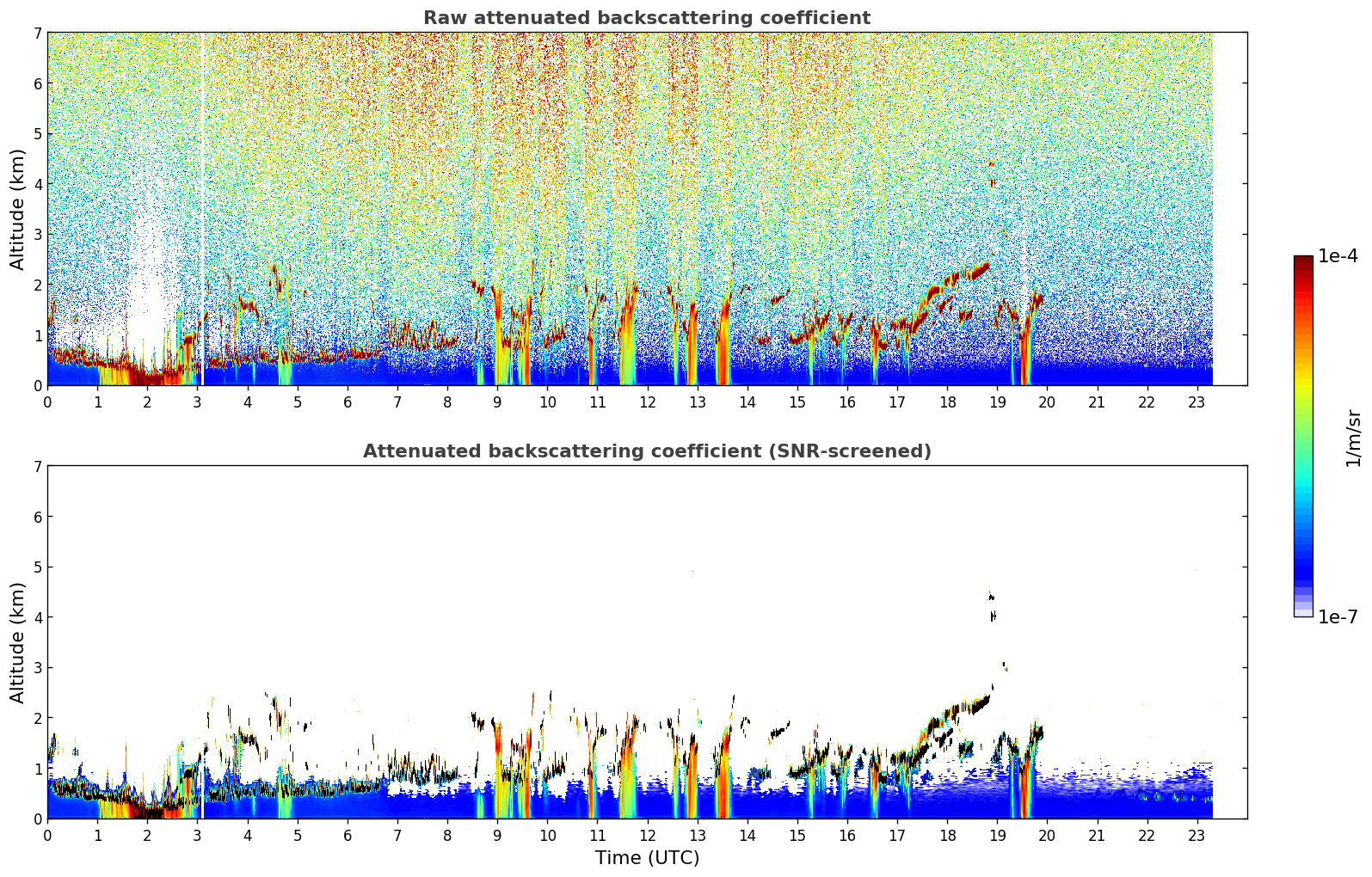Click the colorbar "1e-4" maximum label

[1338, 256]
